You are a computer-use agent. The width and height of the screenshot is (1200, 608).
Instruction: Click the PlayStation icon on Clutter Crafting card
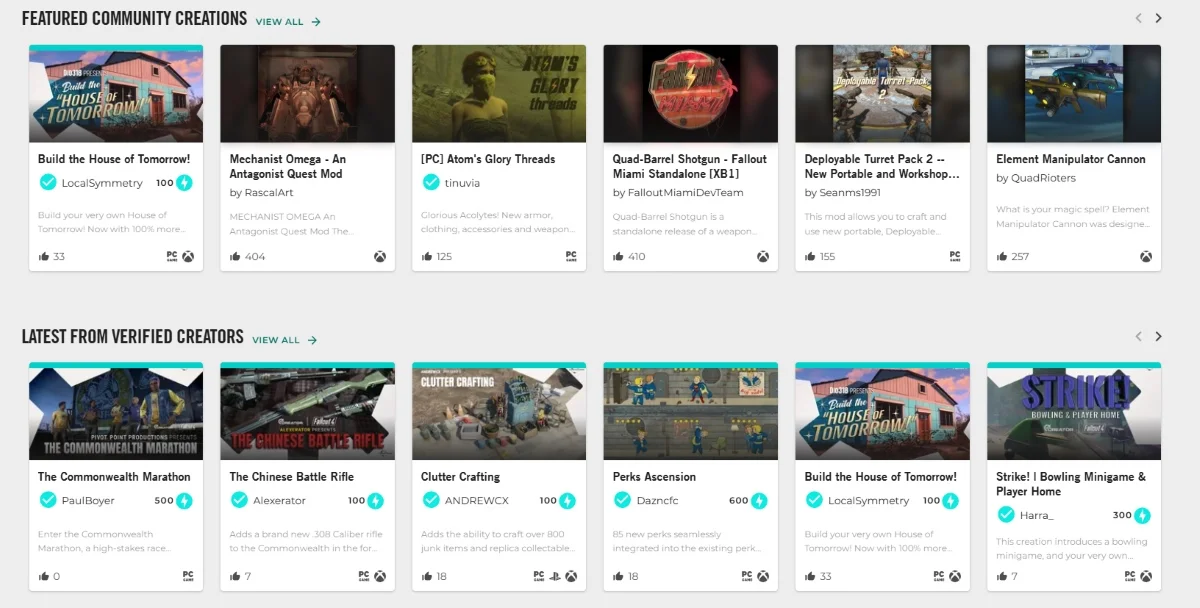coord(556,576)
